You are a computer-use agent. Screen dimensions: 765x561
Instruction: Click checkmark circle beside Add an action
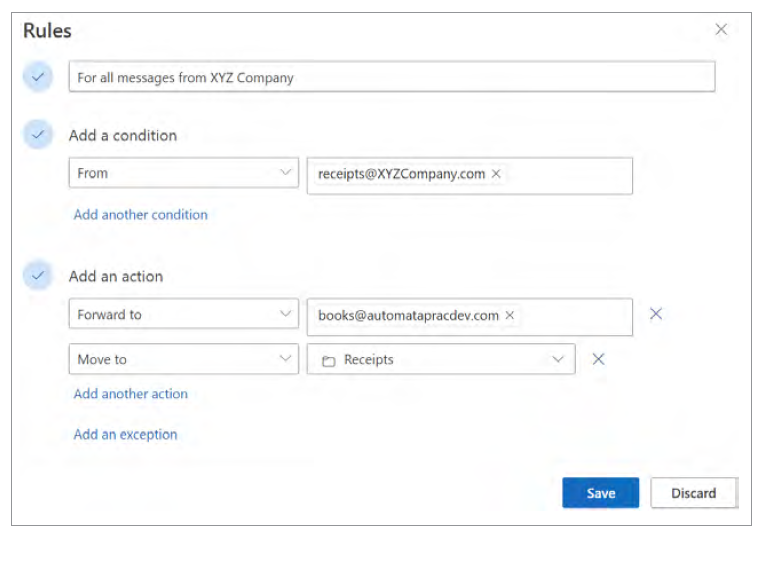38,276
